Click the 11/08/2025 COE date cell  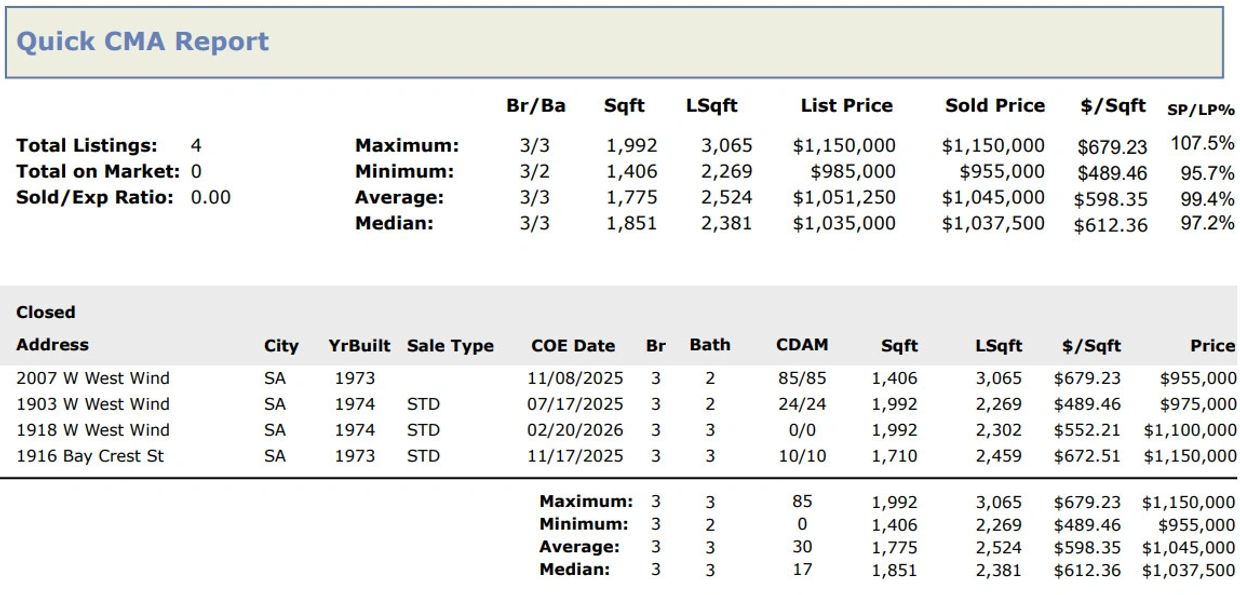point(575,378)
